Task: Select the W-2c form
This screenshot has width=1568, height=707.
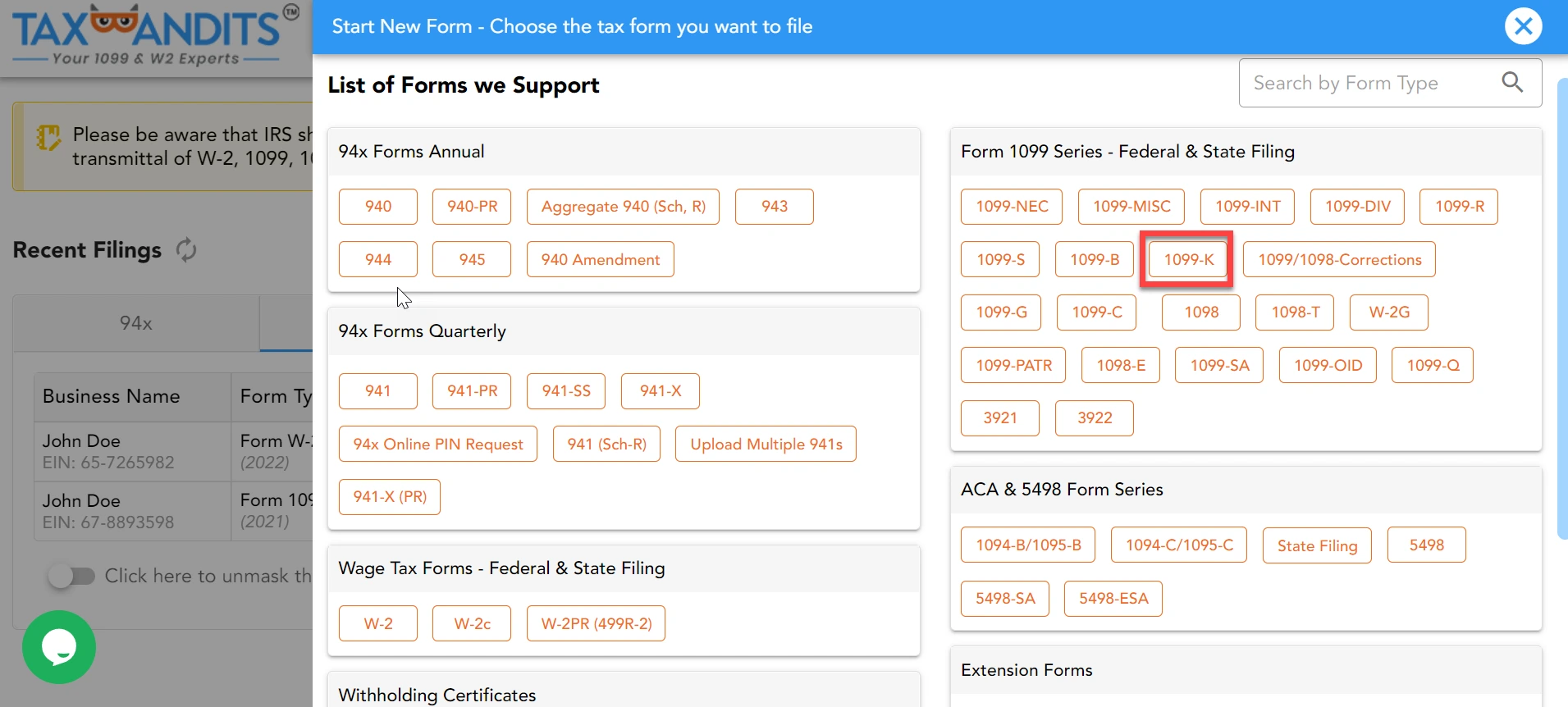Action: tap(472, 624)
